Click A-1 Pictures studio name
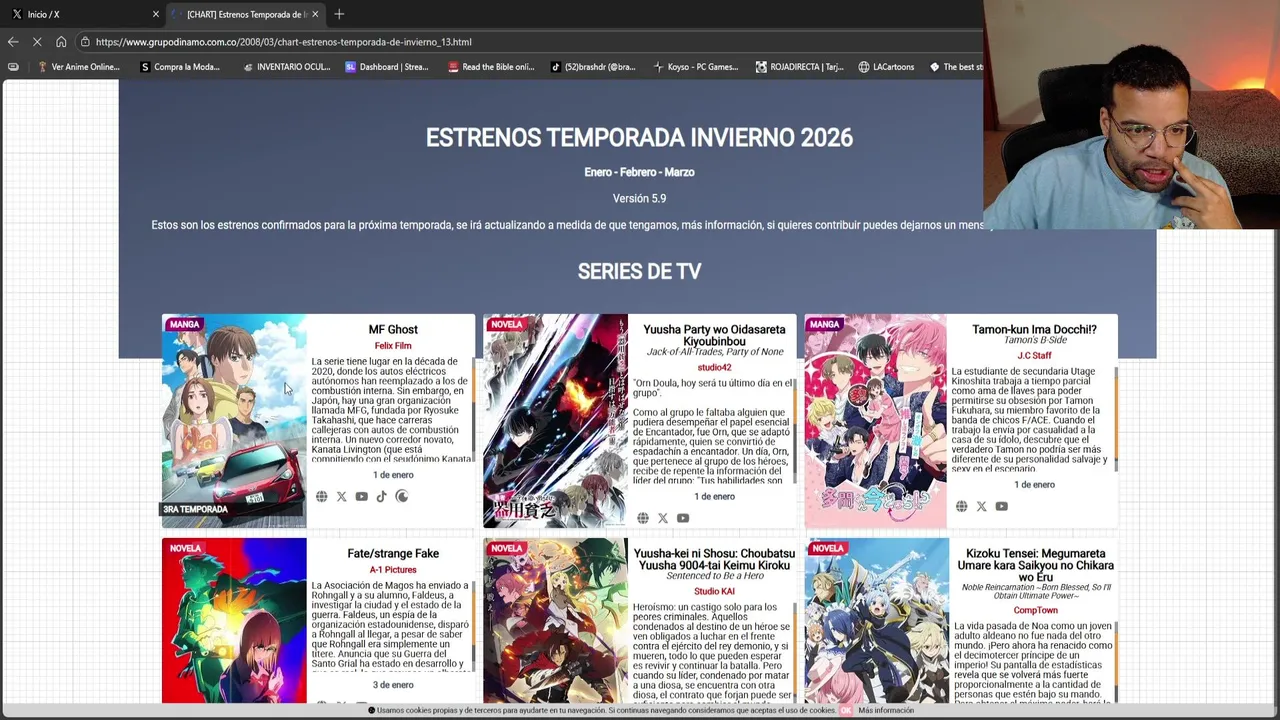The width and height of the screenshot is (1280, 720). pyautogui.click(x=393, y=570)
